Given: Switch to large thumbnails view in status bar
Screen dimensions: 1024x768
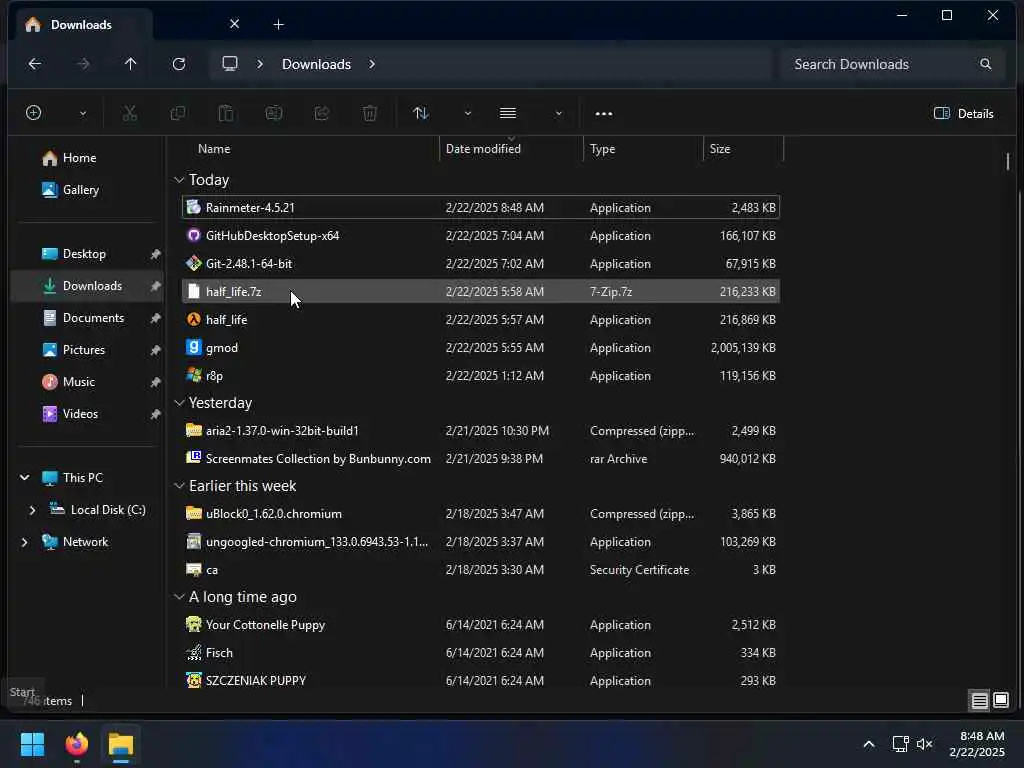Looking at the screenshot, I should click(1001, 701).
